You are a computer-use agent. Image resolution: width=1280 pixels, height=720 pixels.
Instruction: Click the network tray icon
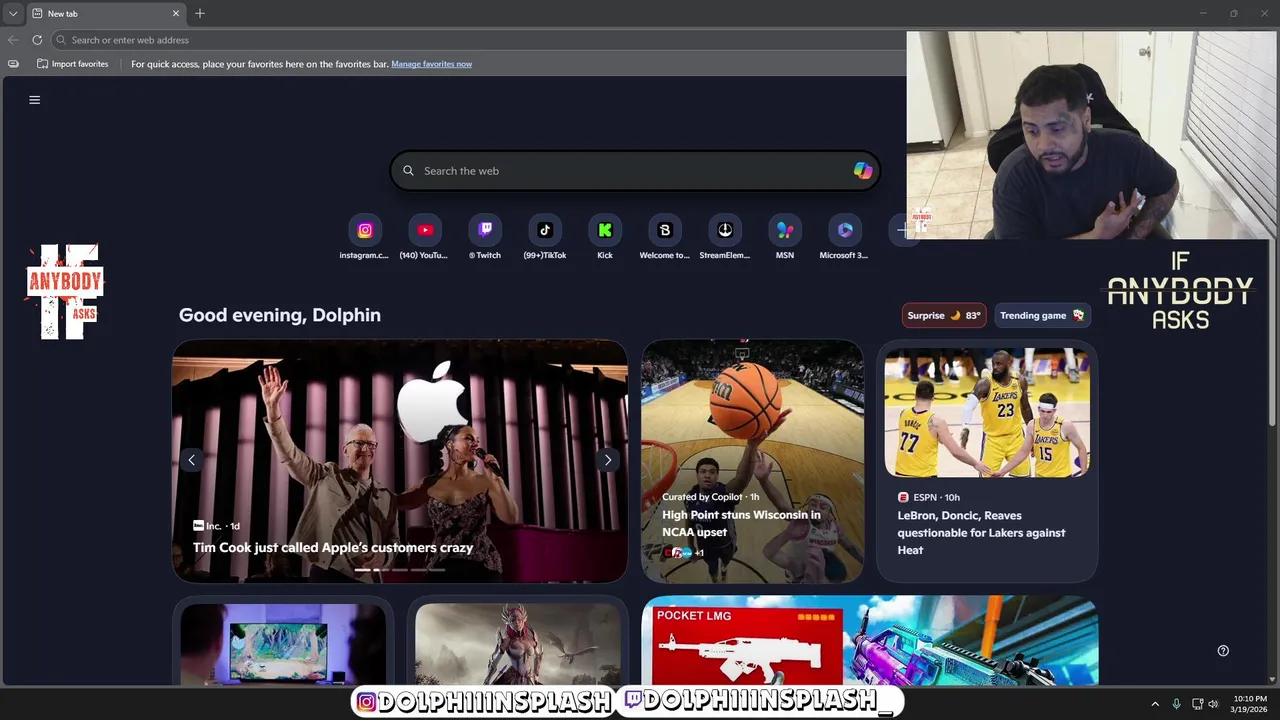coord(1197,704)
